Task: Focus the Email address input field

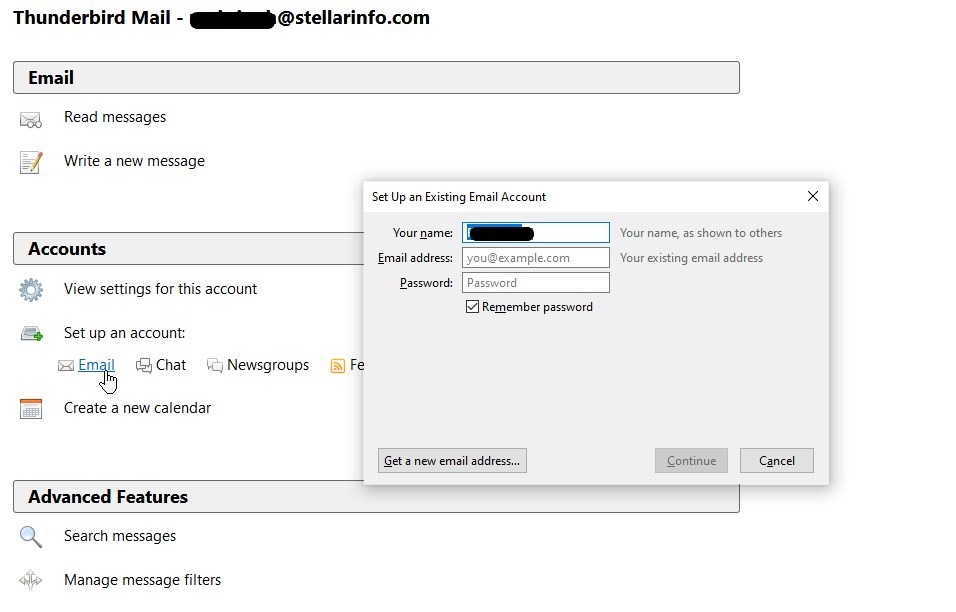Action: click(x=535, y=258)
